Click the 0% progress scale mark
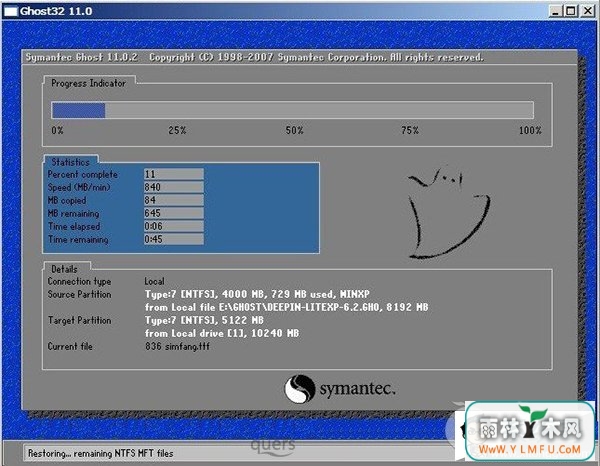This screenshot has height=466, width=600. [57, 130]
